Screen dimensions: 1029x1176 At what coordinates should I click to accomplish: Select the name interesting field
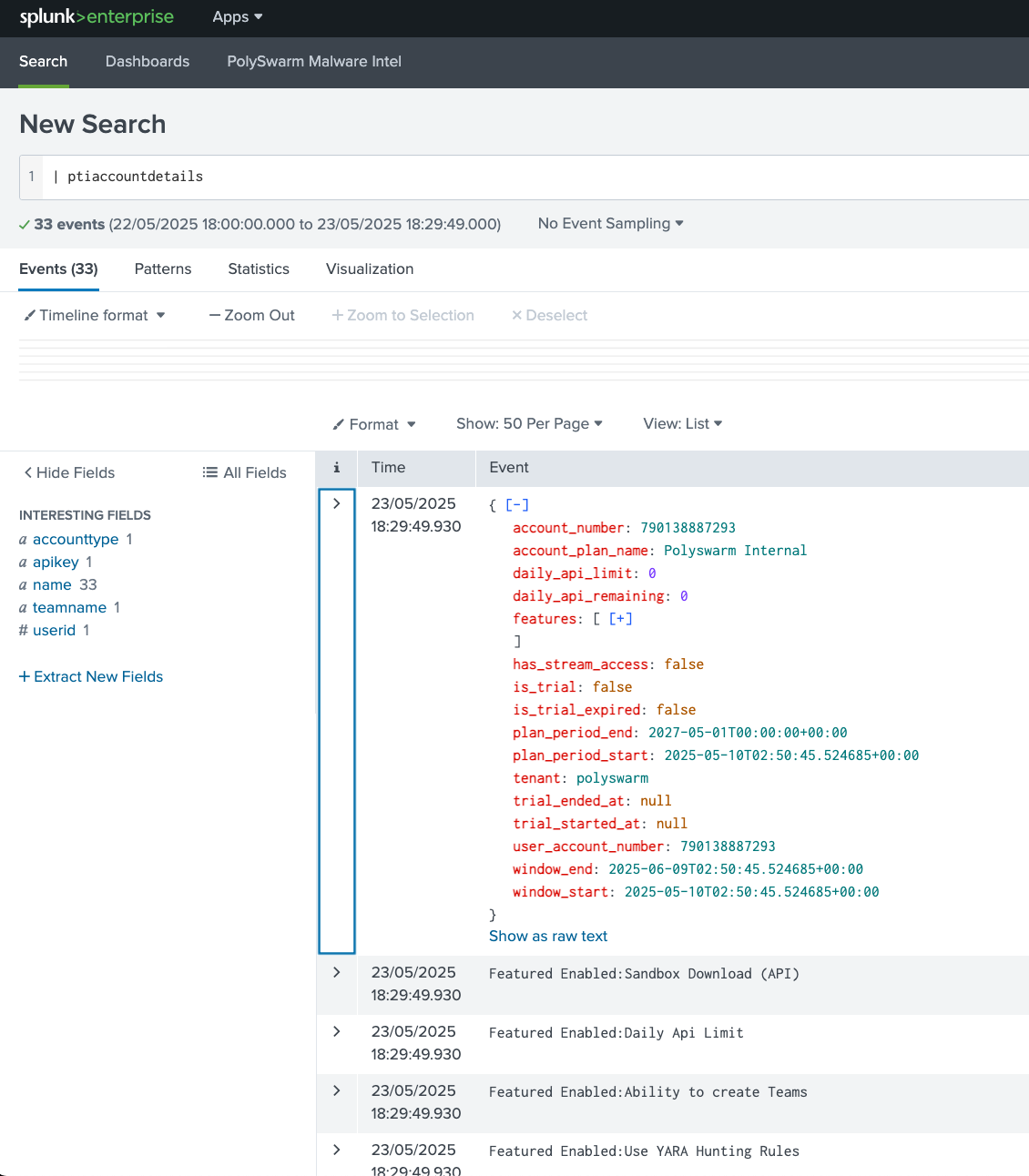pyautogui.click(x=52, y=584)
